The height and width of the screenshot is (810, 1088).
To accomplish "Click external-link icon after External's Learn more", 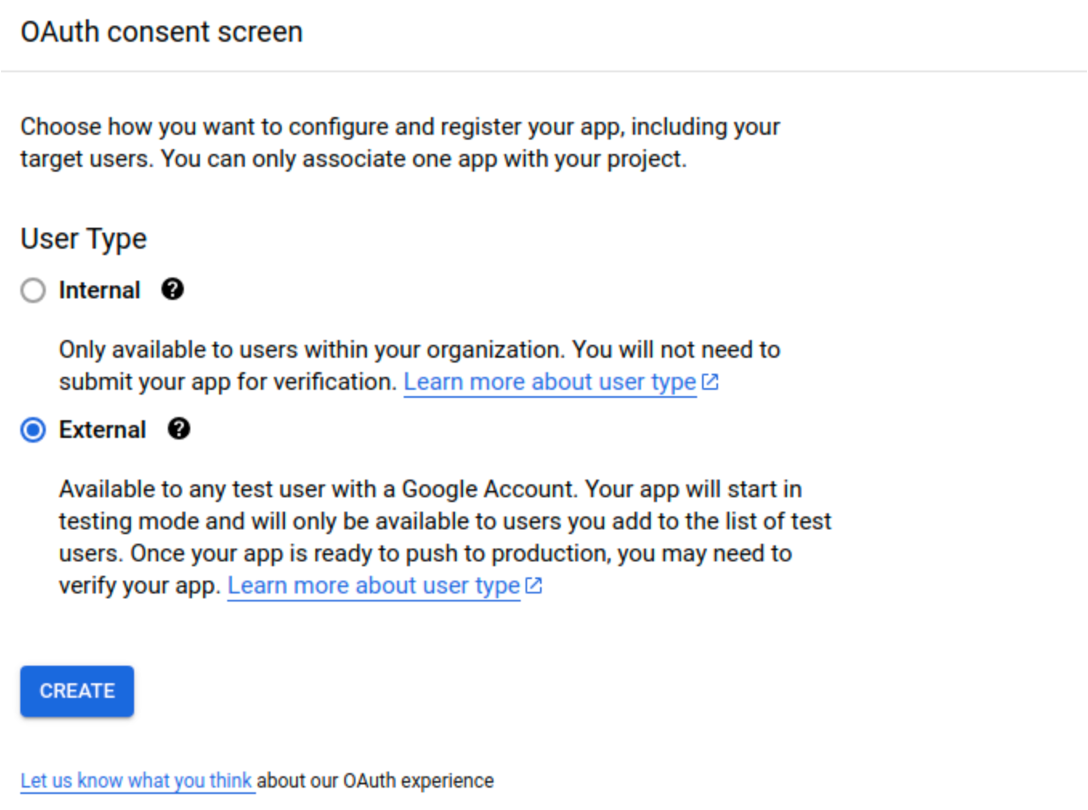I will 534,586.
